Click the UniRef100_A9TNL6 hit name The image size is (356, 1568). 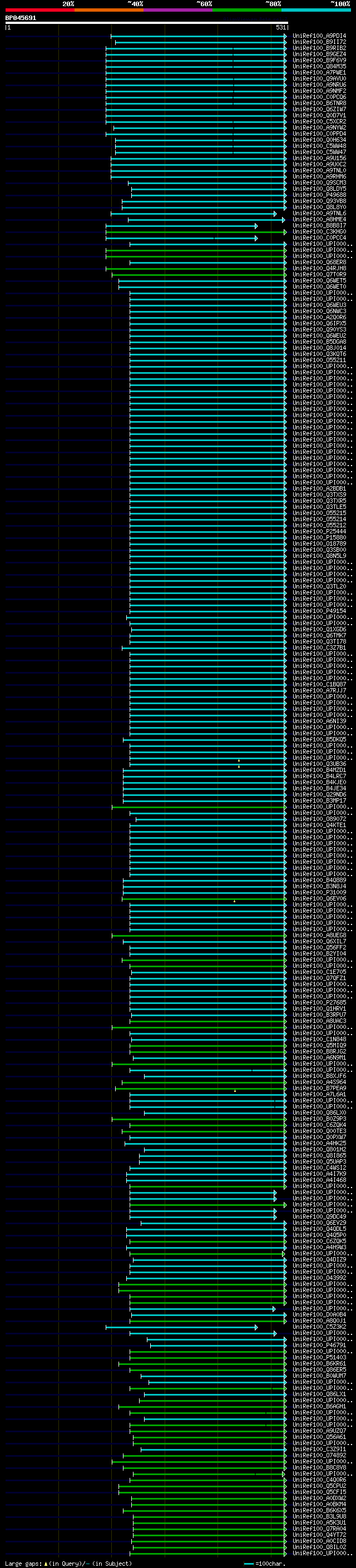(x=319, y=213)
